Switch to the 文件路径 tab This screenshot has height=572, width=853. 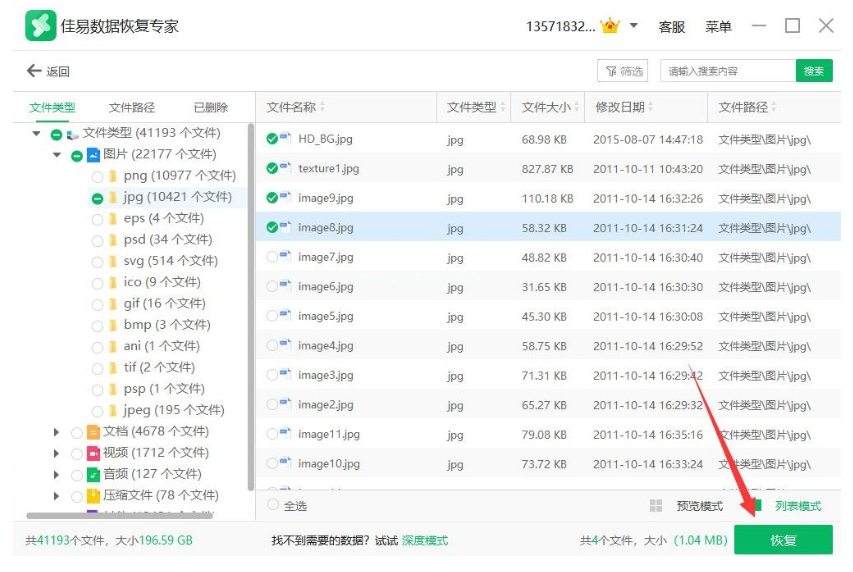(132, 108)
